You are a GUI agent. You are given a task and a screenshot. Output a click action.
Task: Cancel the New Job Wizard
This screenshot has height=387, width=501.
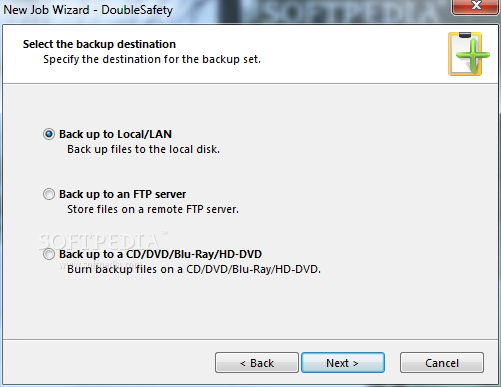pyautogui.click(x=442, y=362)
